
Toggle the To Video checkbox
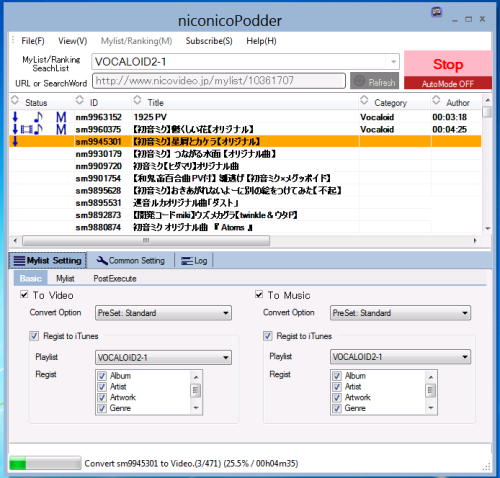point(24,294)
